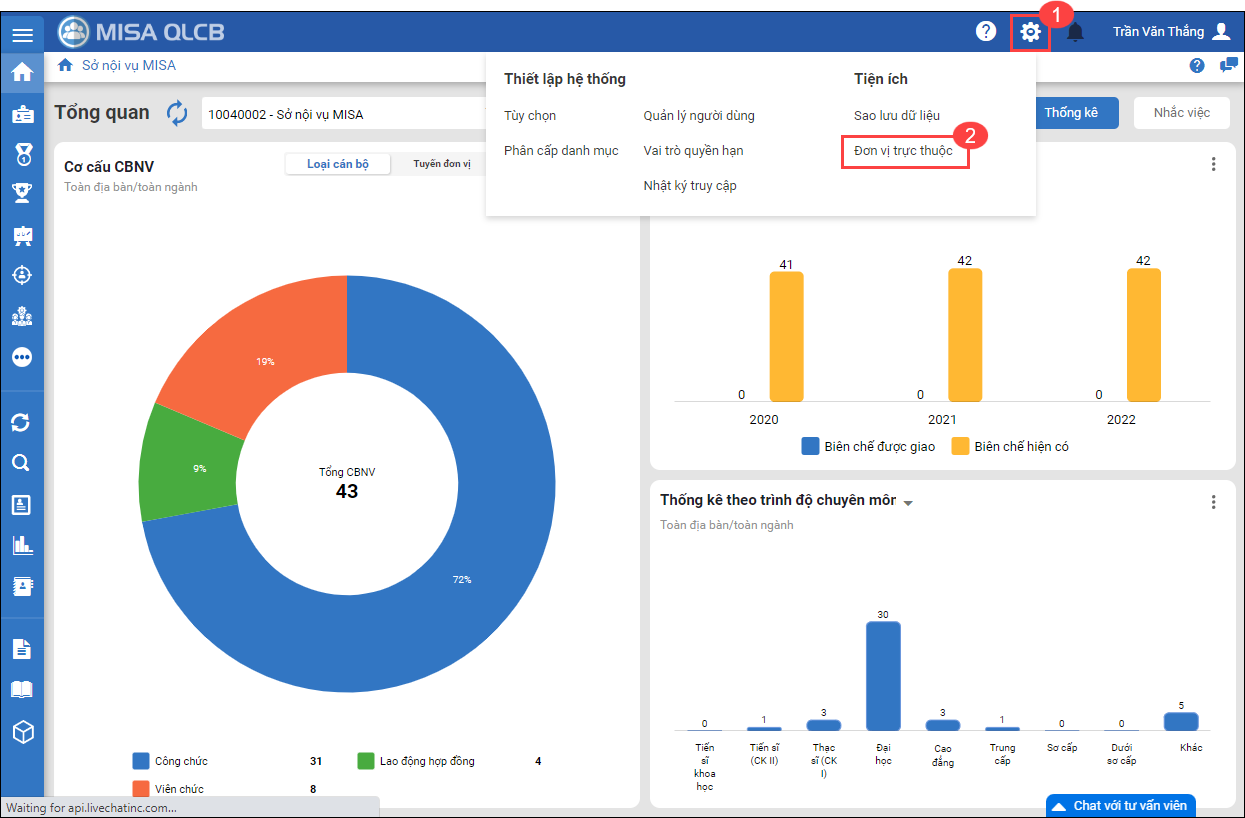This screenshot has width=1245, height=818.
Task: Click the Nhắc việc button
Action: tap(1181, 113)
